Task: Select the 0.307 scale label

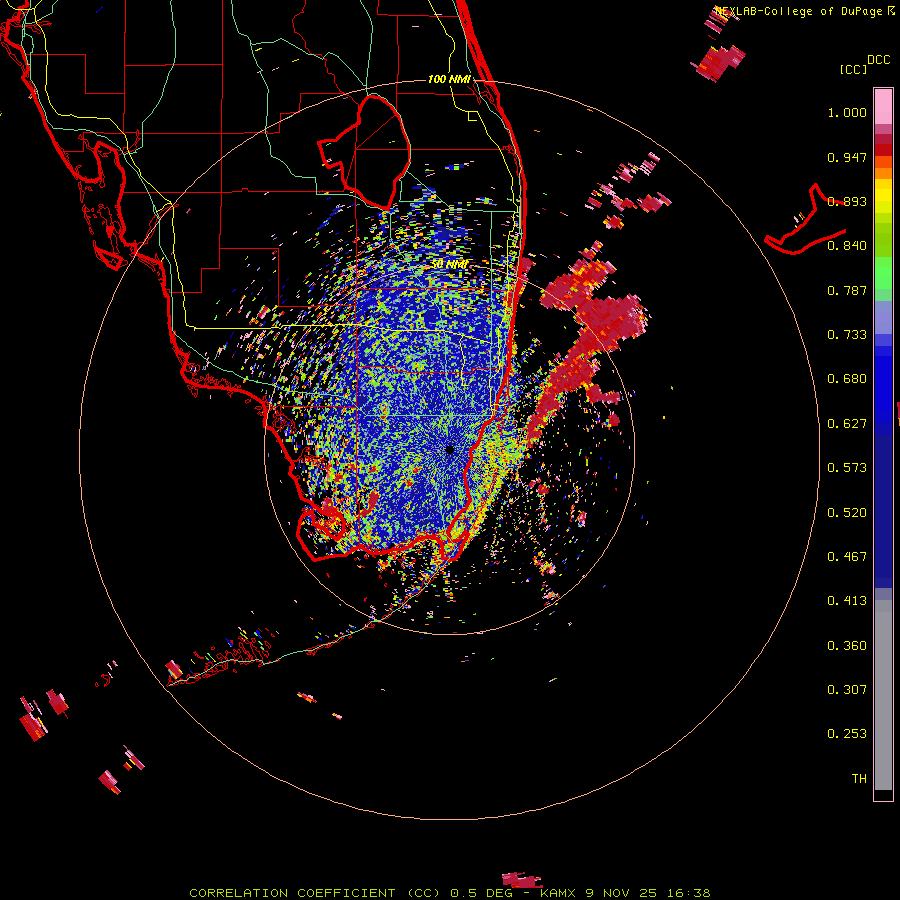Action: (x=847, y=690)
